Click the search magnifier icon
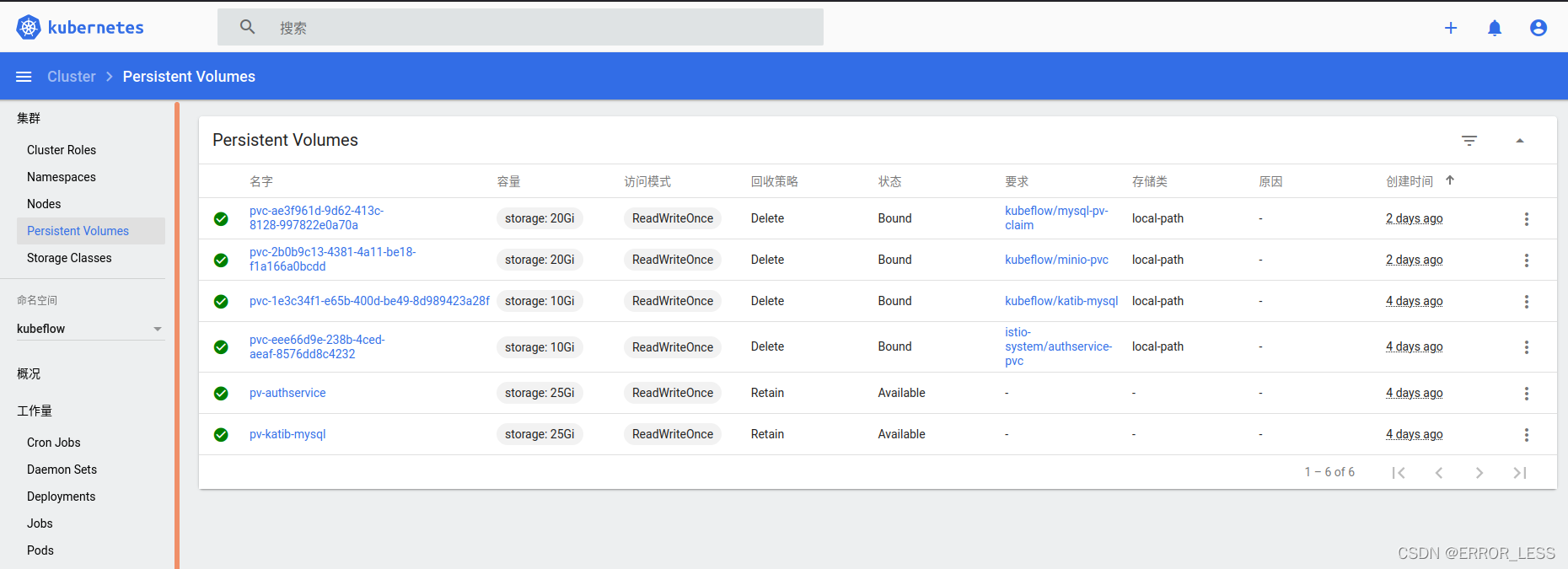Screen dimensions: 1568x569 tap(247, 27)
